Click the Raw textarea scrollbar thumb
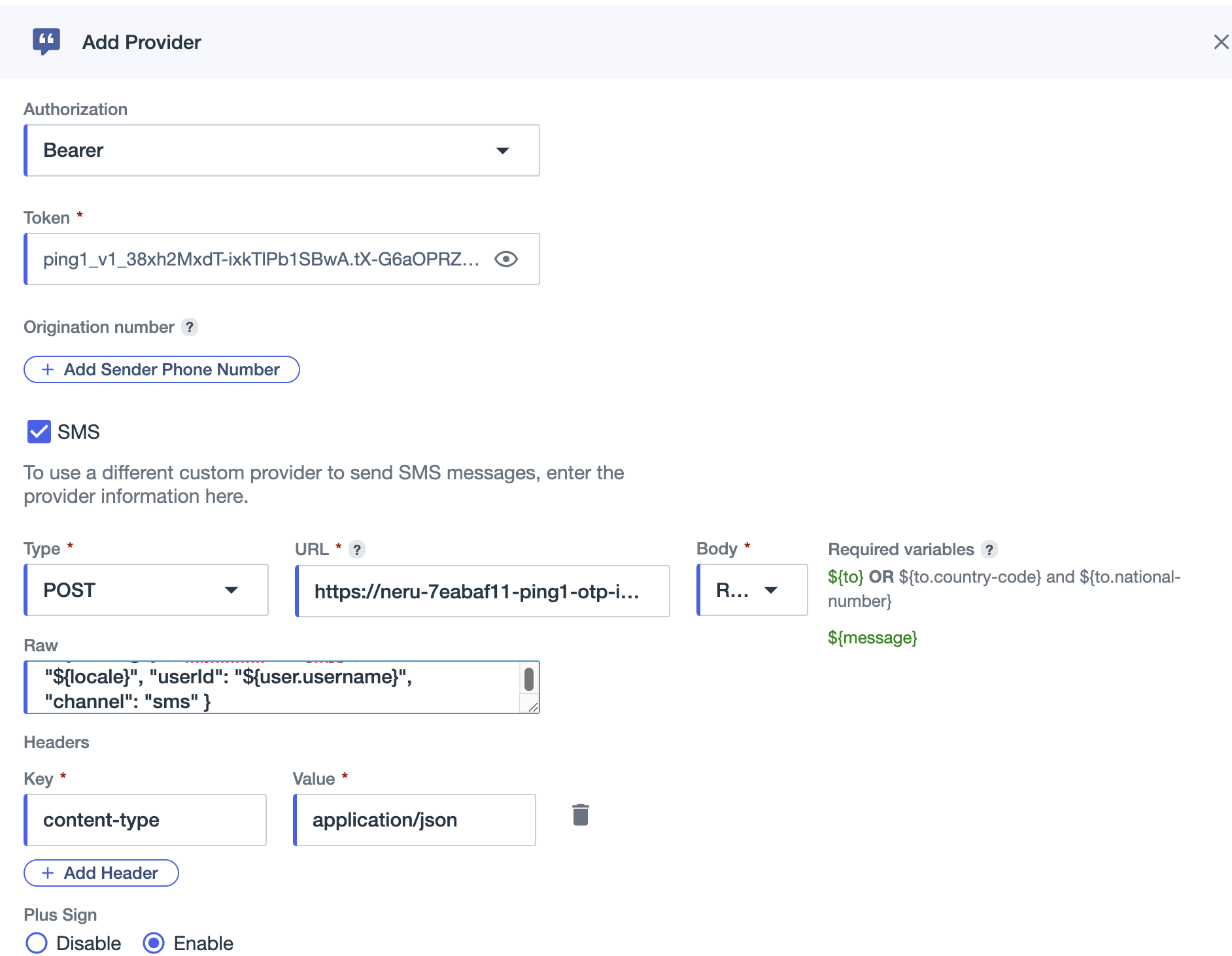Viewport: 1232px width, 956px height. (x=529, y=679)
